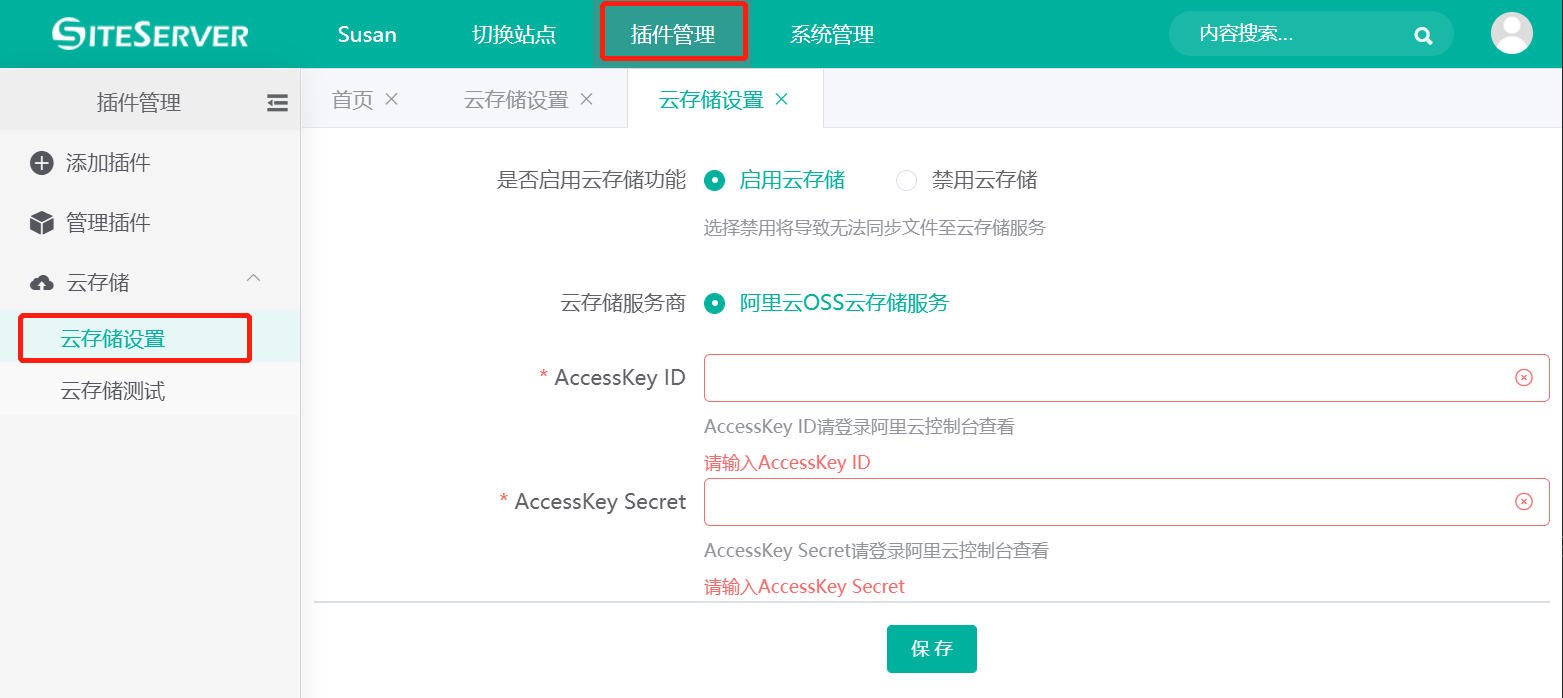Collapse the 云存储 menu chevron
Screen dimensions: 1563x698
[254, 278]
